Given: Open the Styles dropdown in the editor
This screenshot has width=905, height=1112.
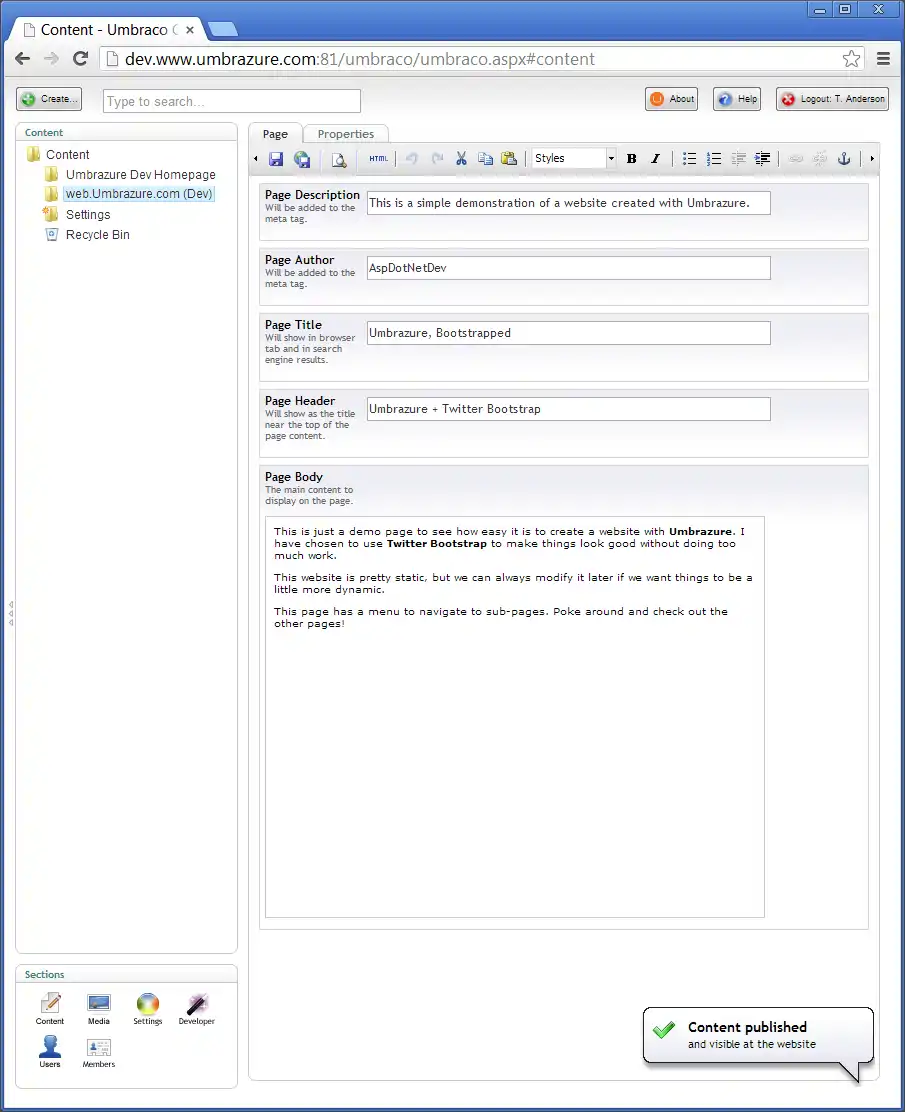Looking at the screenshot, I should click(x=574, y=158).
